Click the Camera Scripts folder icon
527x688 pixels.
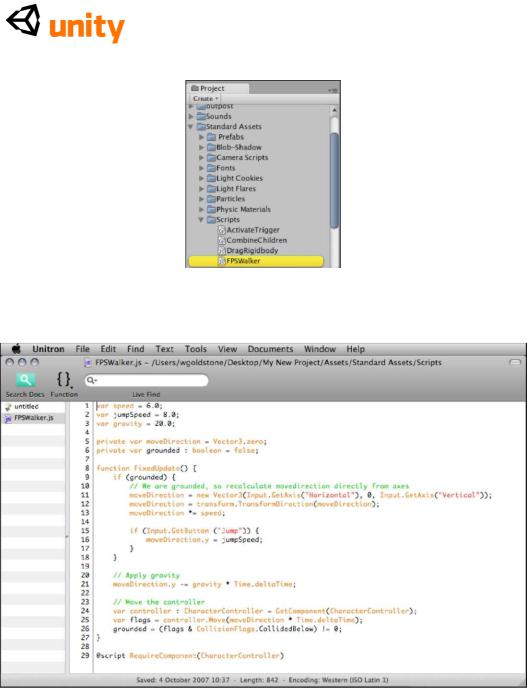pyautogui.click(x=212, y=158)
